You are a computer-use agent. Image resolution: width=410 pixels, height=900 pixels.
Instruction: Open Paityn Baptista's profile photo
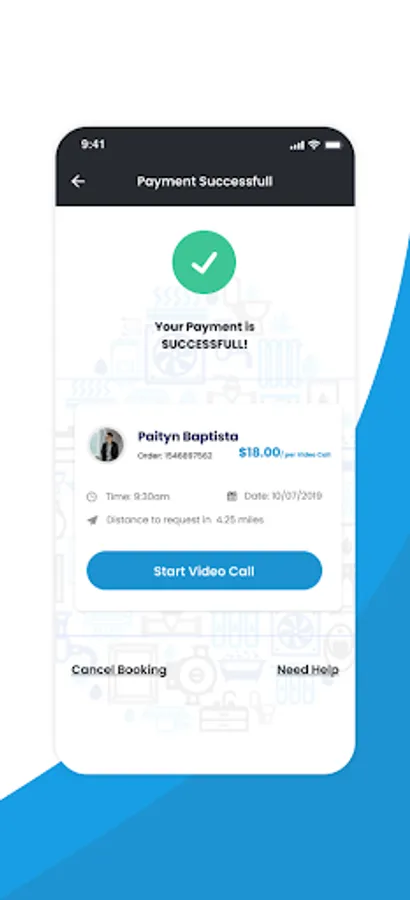(x=107, y=445)
